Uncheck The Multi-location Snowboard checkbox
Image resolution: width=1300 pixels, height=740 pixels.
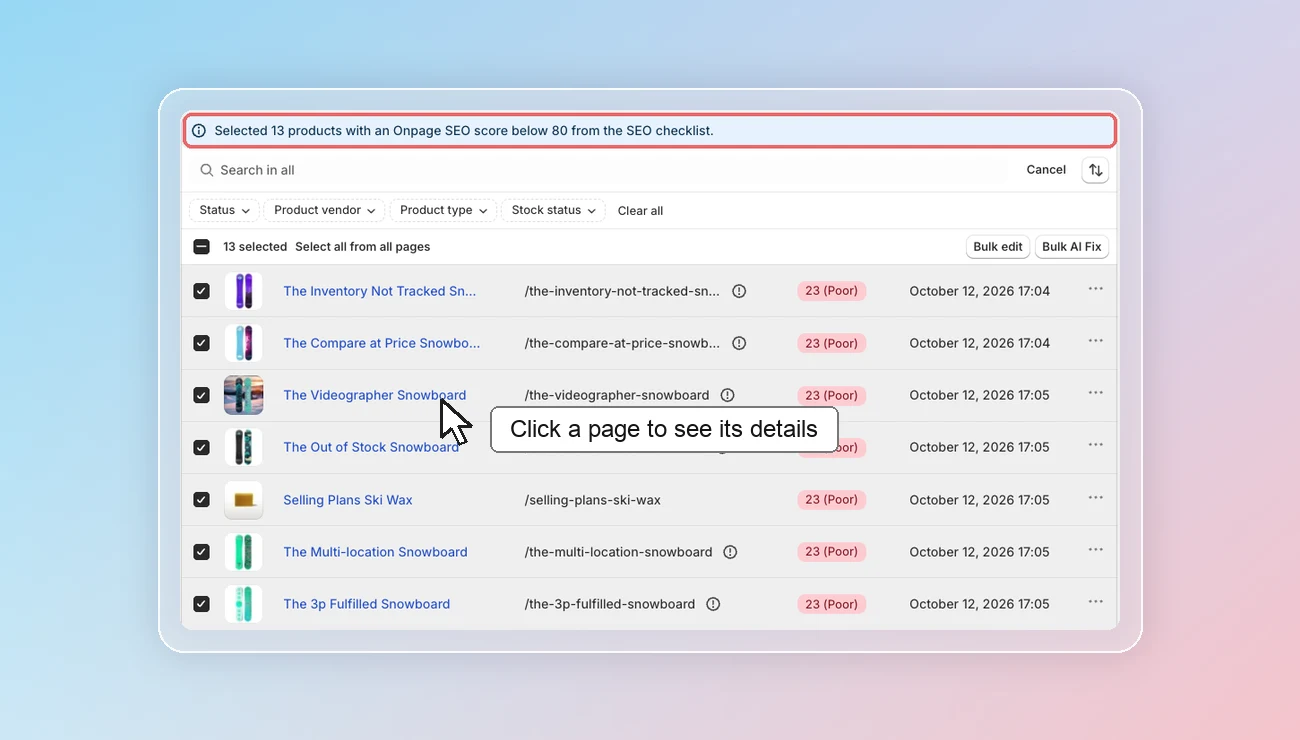(x=201, y=552)
